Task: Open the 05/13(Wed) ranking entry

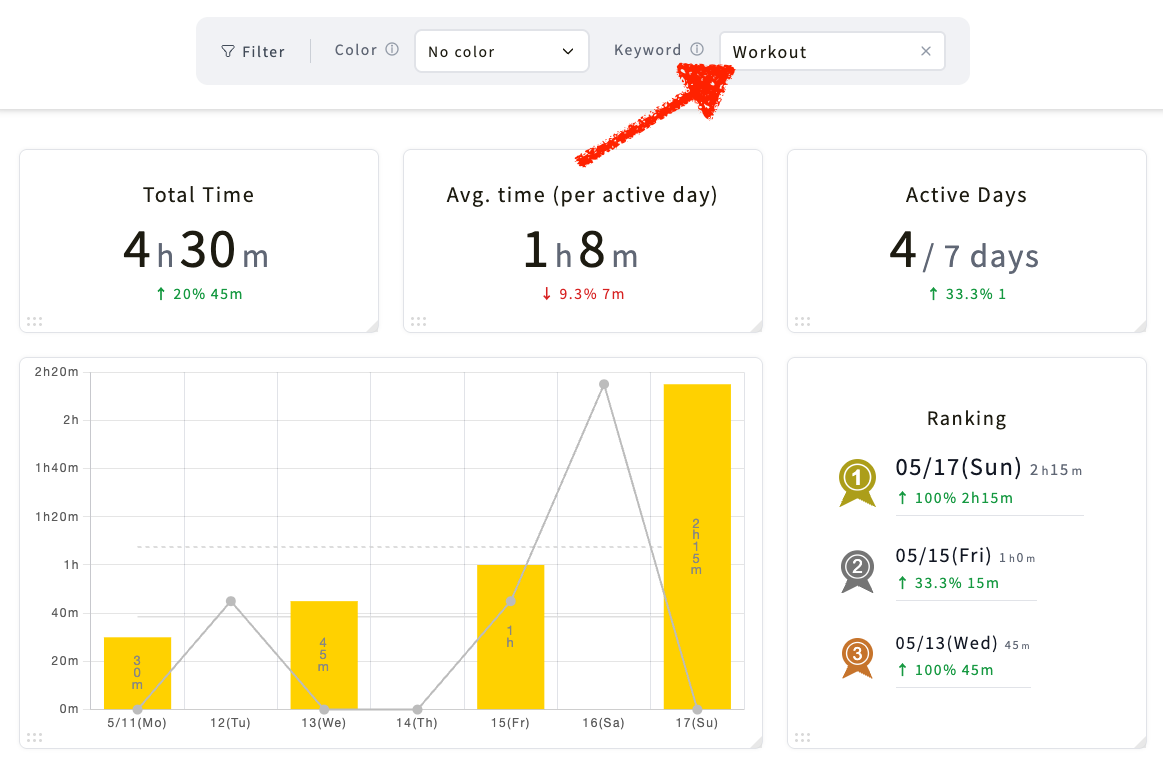Action: (963, 656)
